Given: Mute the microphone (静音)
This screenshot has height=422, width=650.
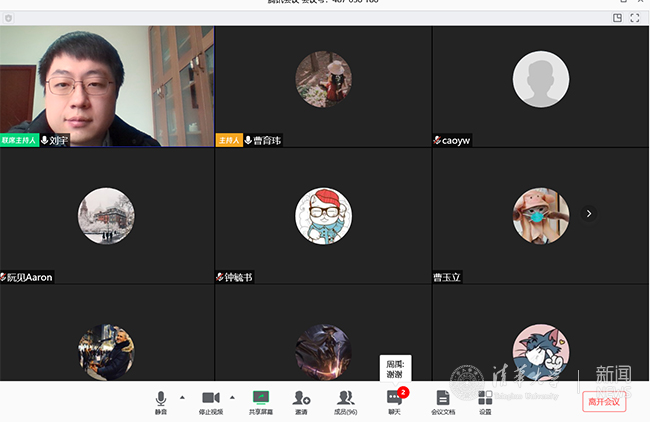Looking at the screenshot, I should pos(161,401).
